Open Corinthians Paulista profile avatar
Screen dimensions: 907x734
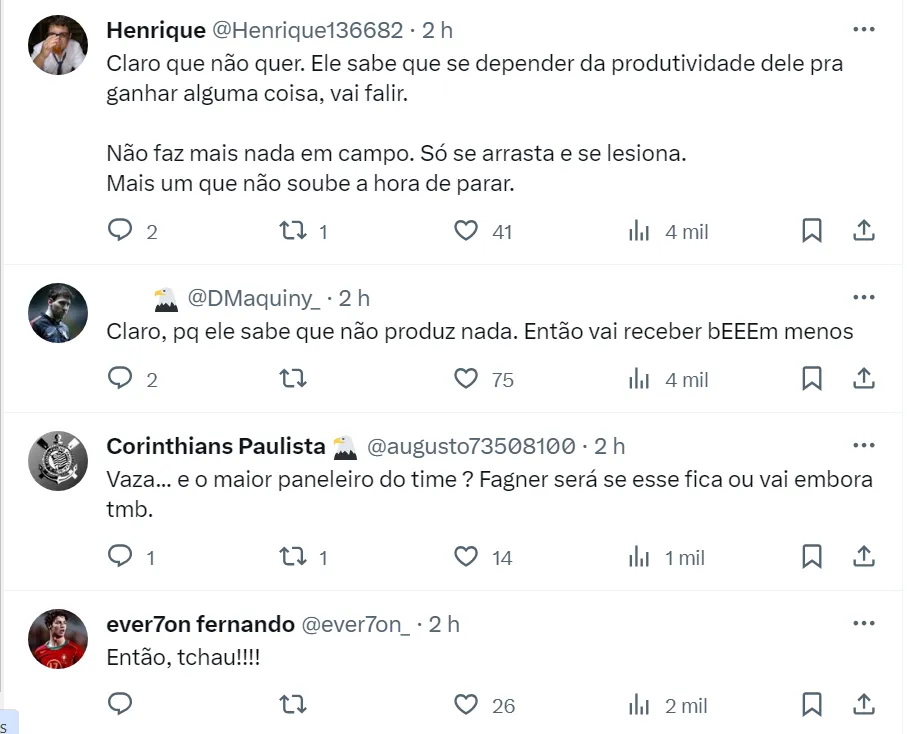click(x=57, y=460)
